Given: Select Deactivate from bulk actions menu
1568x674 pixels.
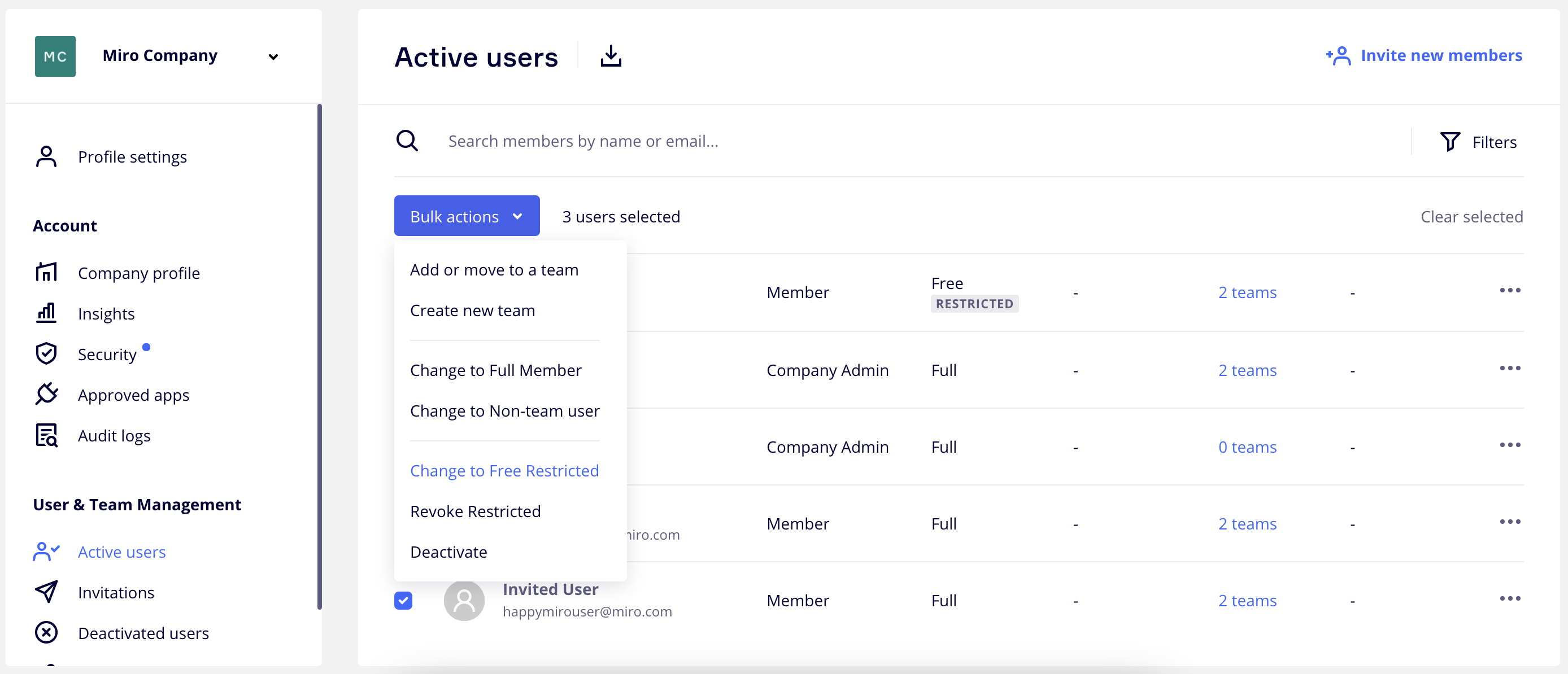Looking at the screenshot, I should 448,552.
